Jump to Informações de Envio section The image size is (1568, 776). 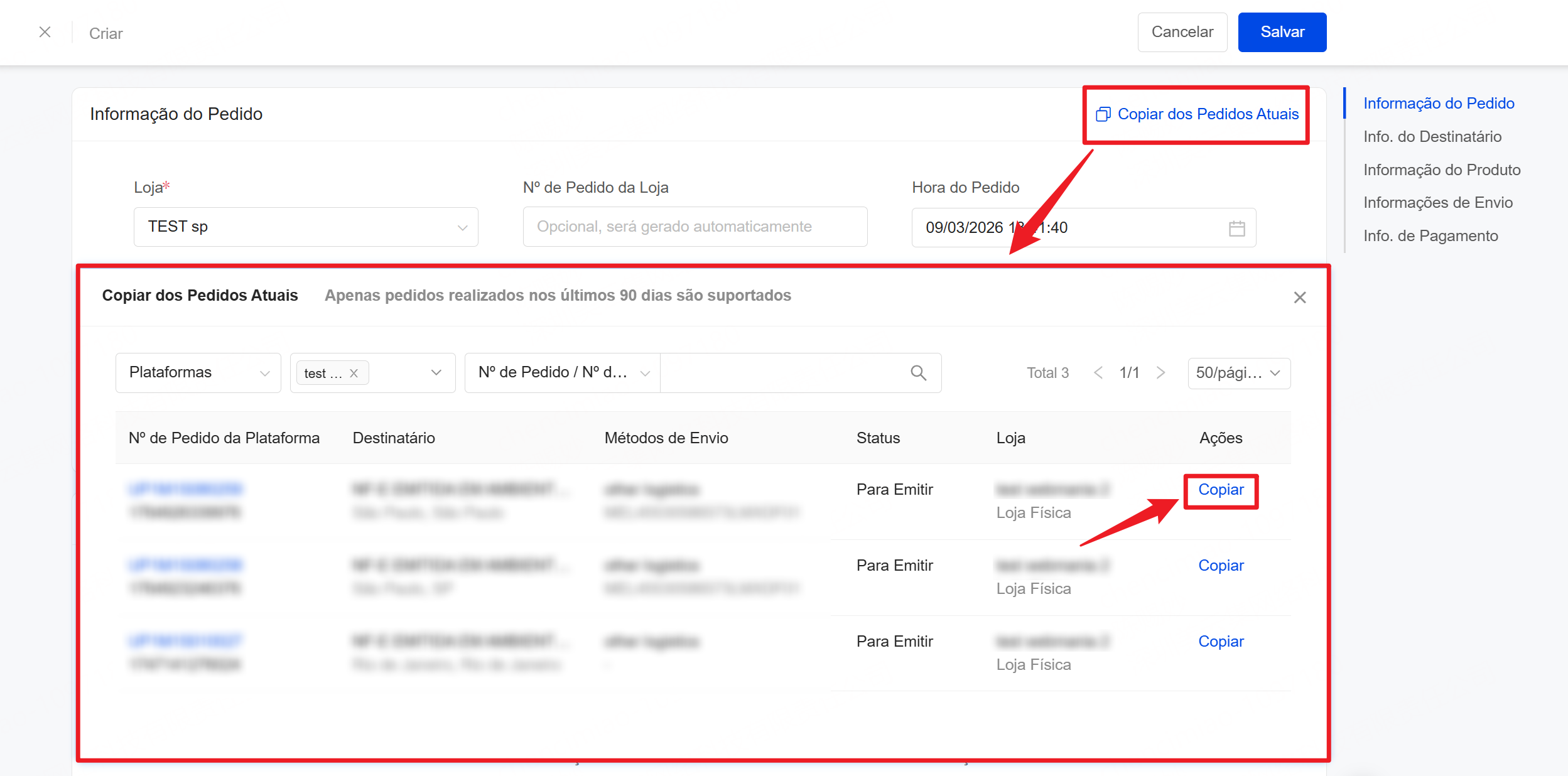coord(1437,203)
